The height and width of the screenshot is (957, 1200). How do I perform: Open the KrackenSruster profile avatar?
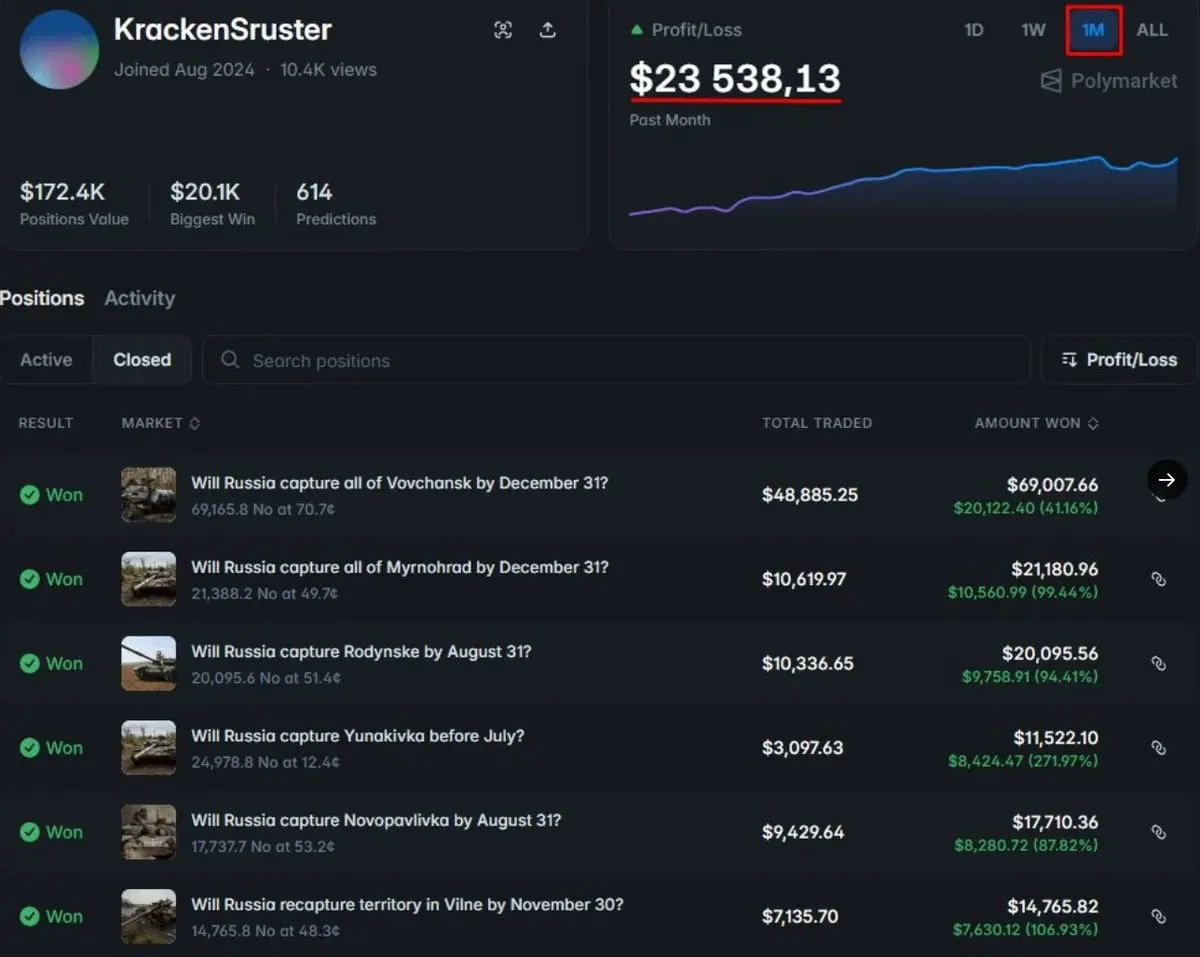tap(59, 49)
